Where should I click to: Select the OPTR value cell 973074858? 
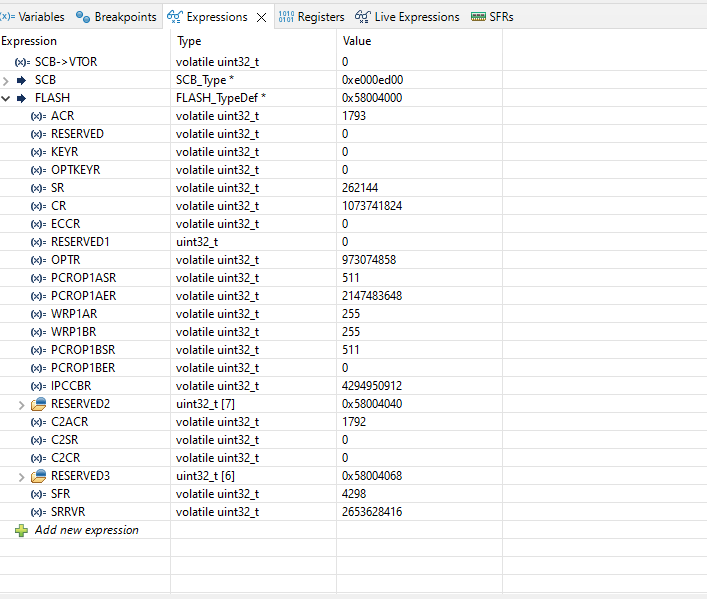(x=369, y=260)
